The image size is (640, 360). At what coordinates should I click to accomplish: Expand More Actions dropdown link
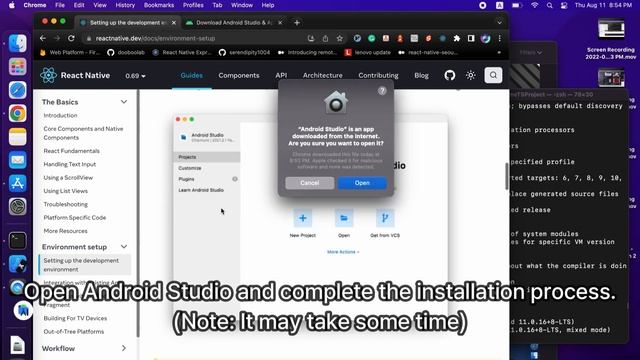tap(343, 252)
